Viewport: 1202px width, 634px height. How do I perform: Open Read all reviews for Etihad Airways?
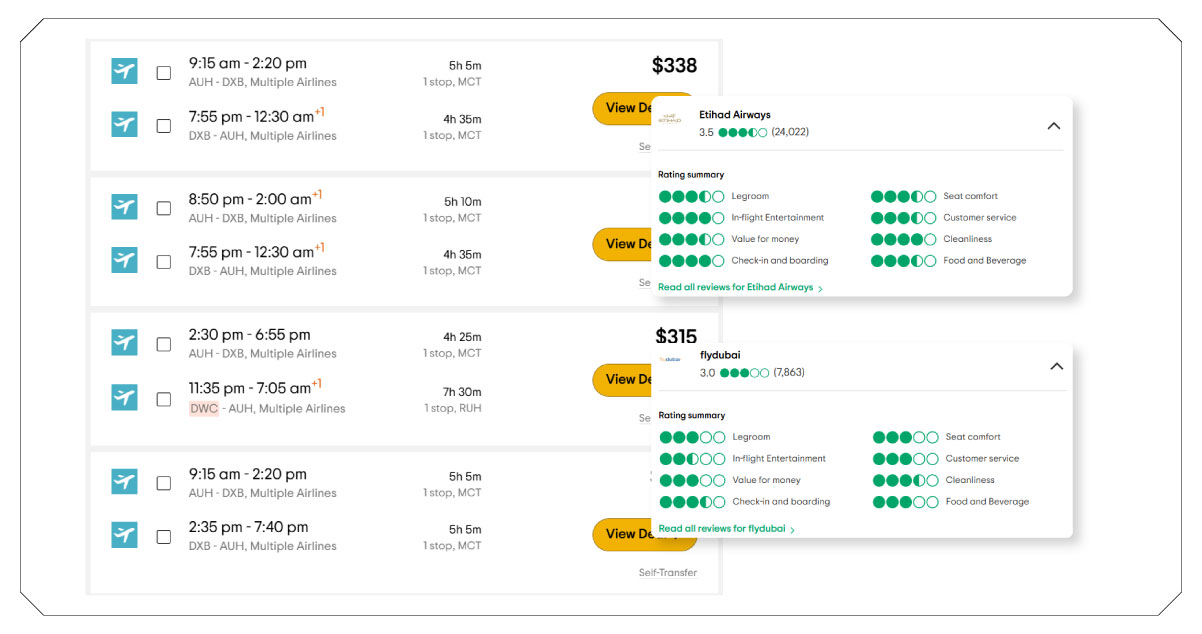point(737,287)
